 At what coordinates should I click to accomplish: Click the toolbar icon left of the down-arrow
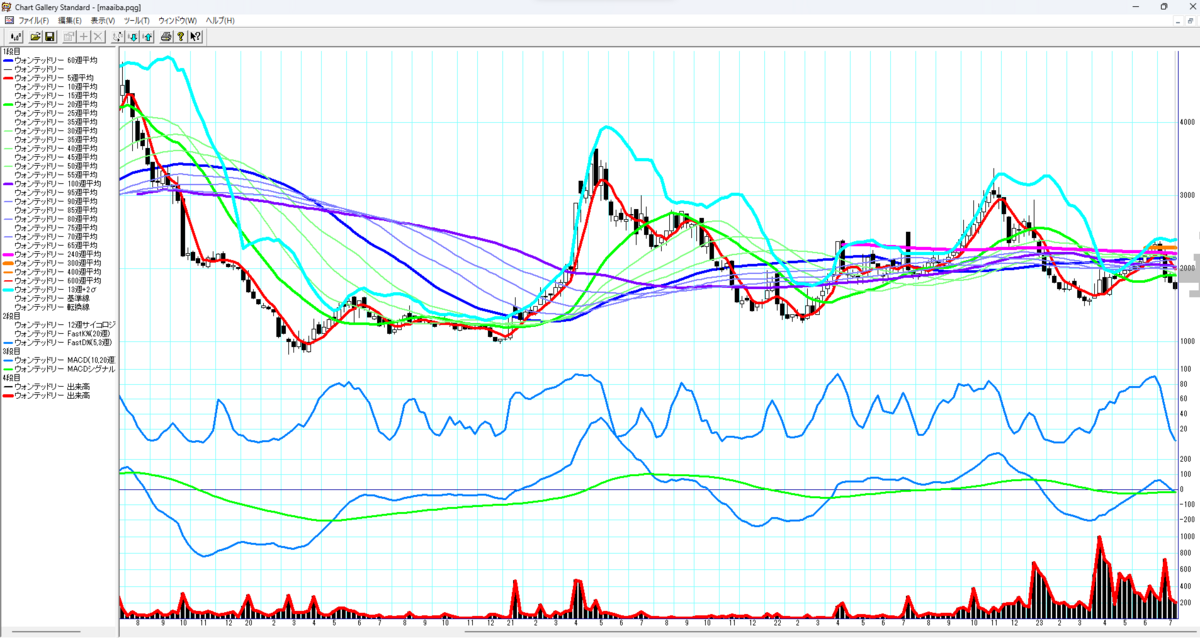click(118, 37)
